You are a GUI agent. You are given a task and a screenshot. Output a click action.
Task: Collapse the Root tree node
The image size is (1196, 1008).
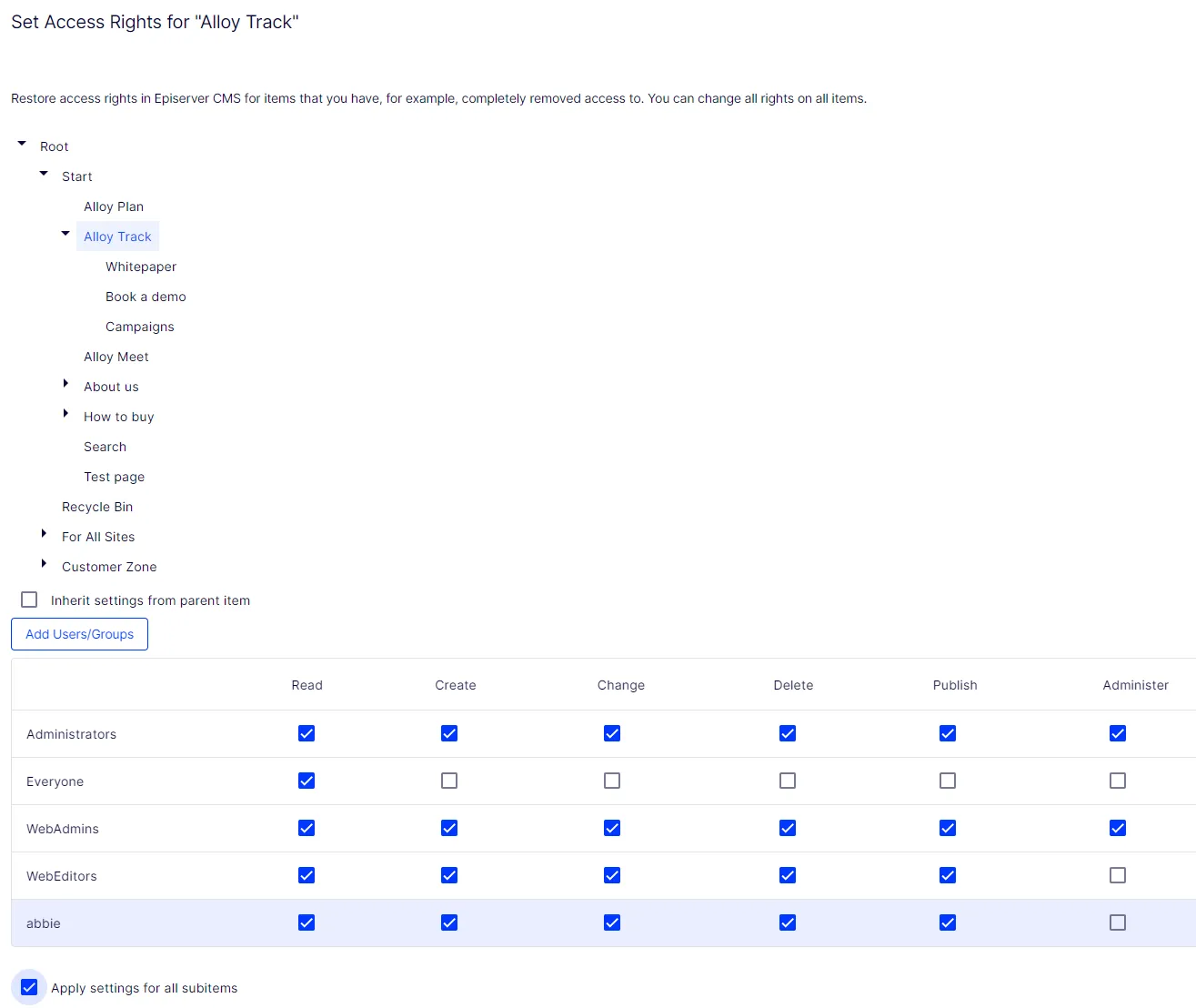click(x=22, y=144)
